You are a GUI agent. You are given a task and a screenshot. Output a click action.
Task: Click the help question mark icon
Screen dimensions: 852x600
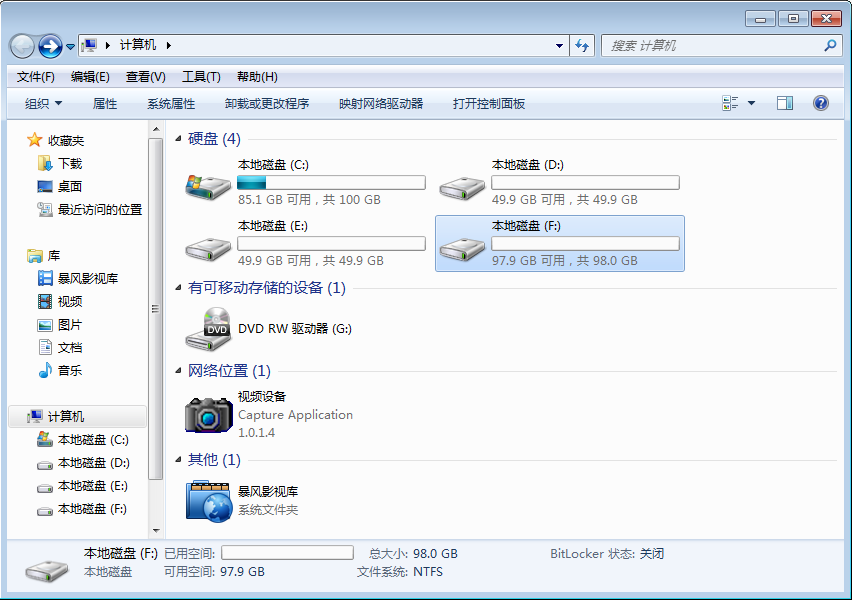click(821, 103)
